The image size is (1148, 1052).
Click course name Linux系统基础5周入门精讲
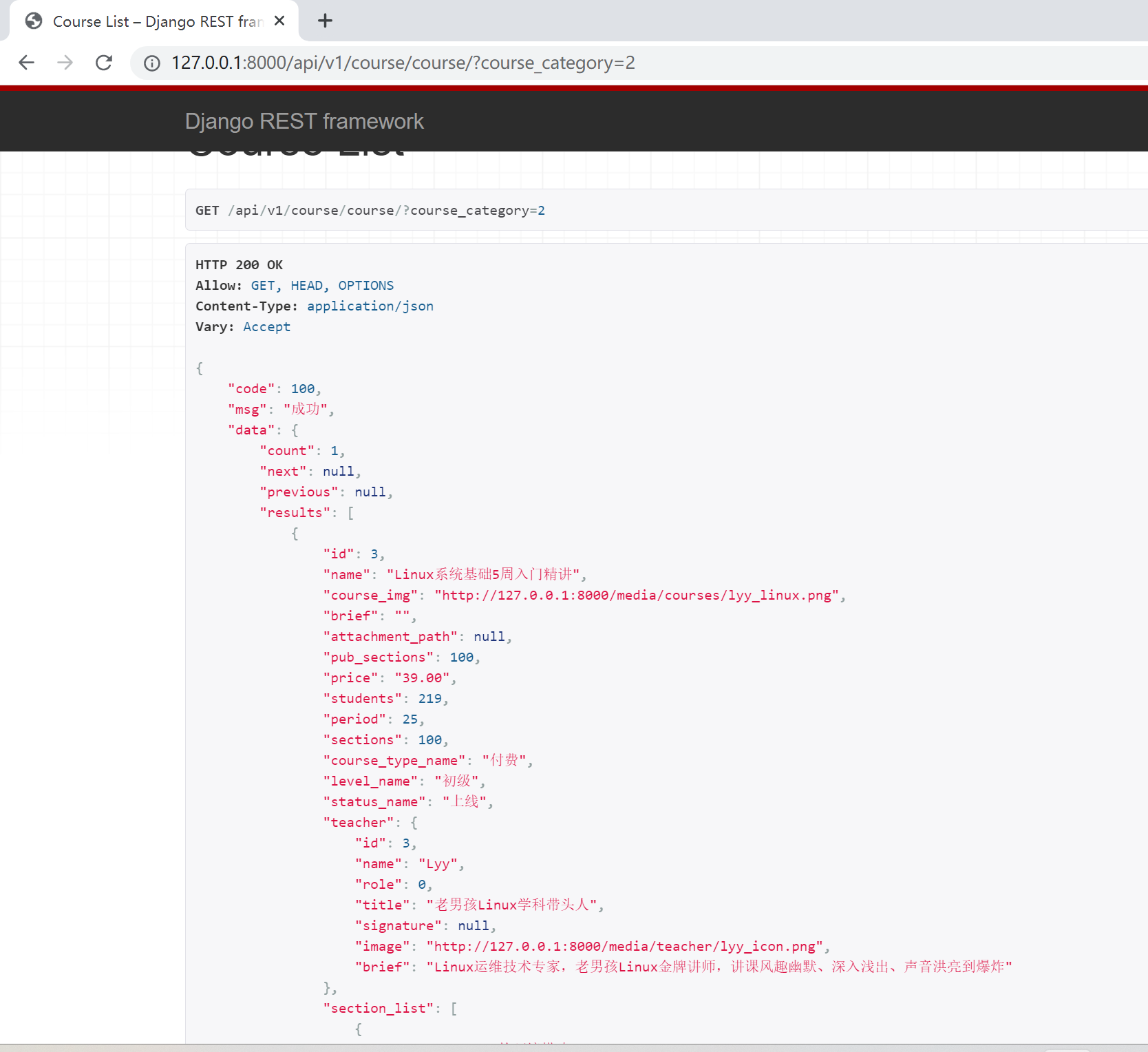[484, 574]
